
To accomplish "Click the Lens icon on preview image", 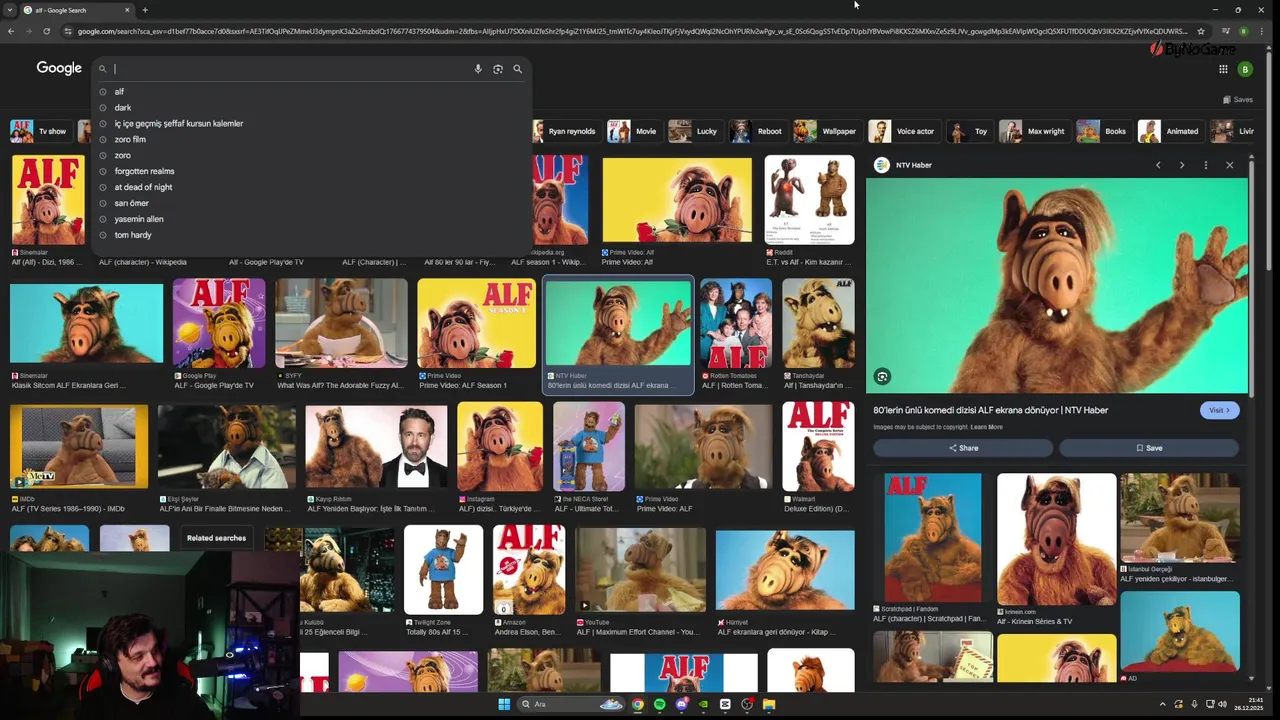I will [882, 377].
